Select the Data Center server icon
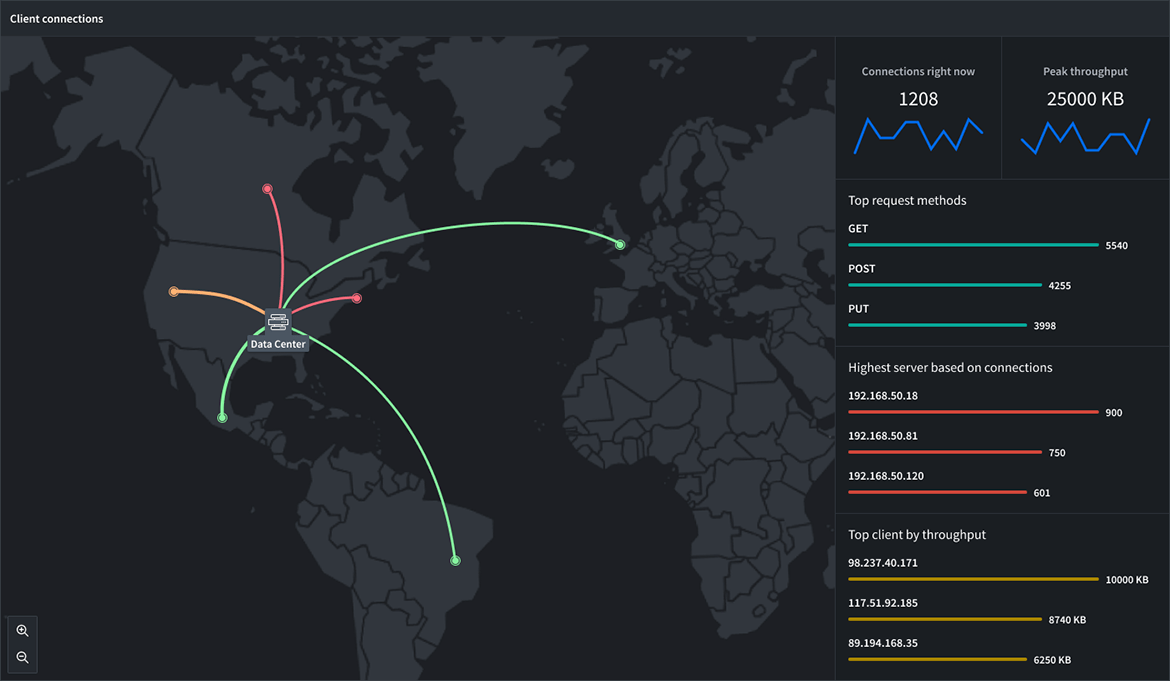The height and width of the screenshot is (681, 1170). [x=278, y=322]
